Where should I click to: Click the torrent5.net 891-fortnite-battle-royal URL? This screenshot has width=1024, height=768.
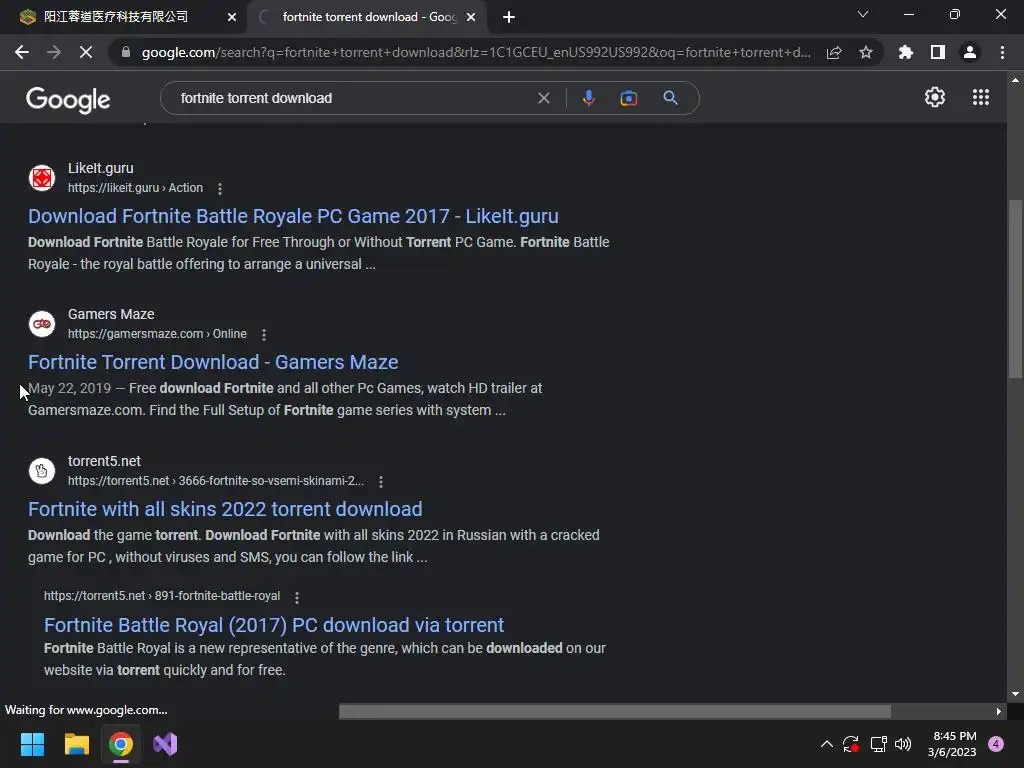point(162,596)
